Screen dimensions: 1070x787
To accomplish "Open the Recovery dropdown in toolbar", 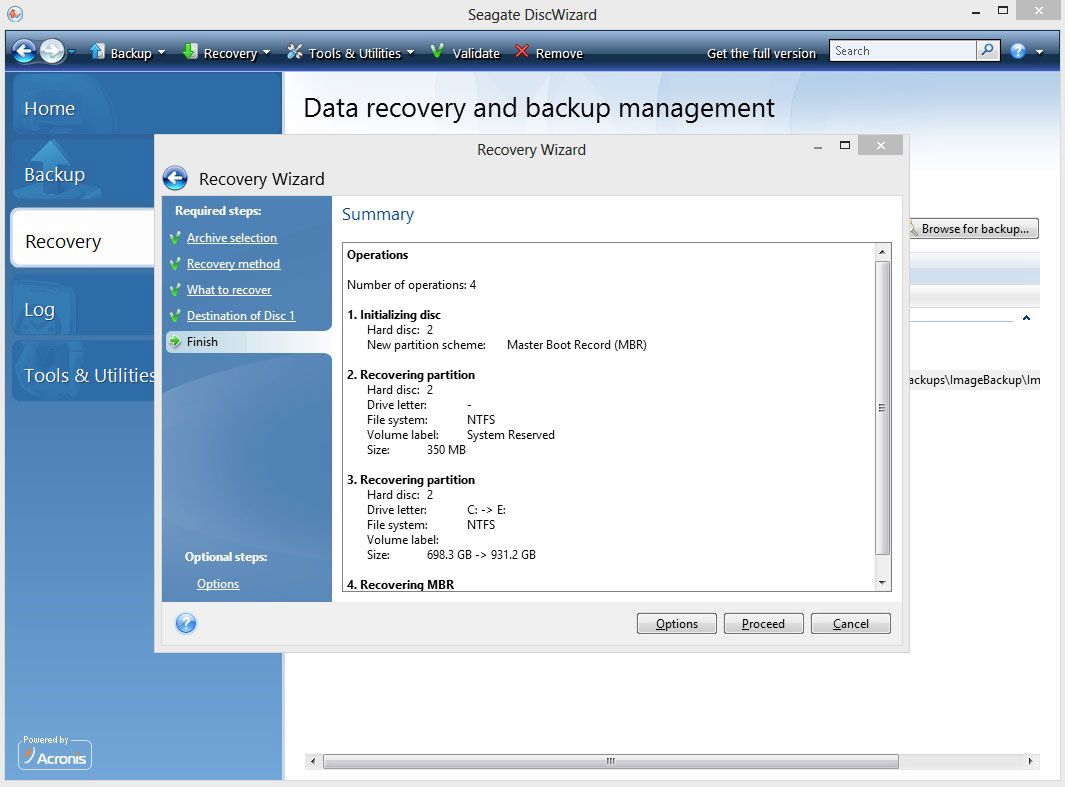I will click(228, 53).
